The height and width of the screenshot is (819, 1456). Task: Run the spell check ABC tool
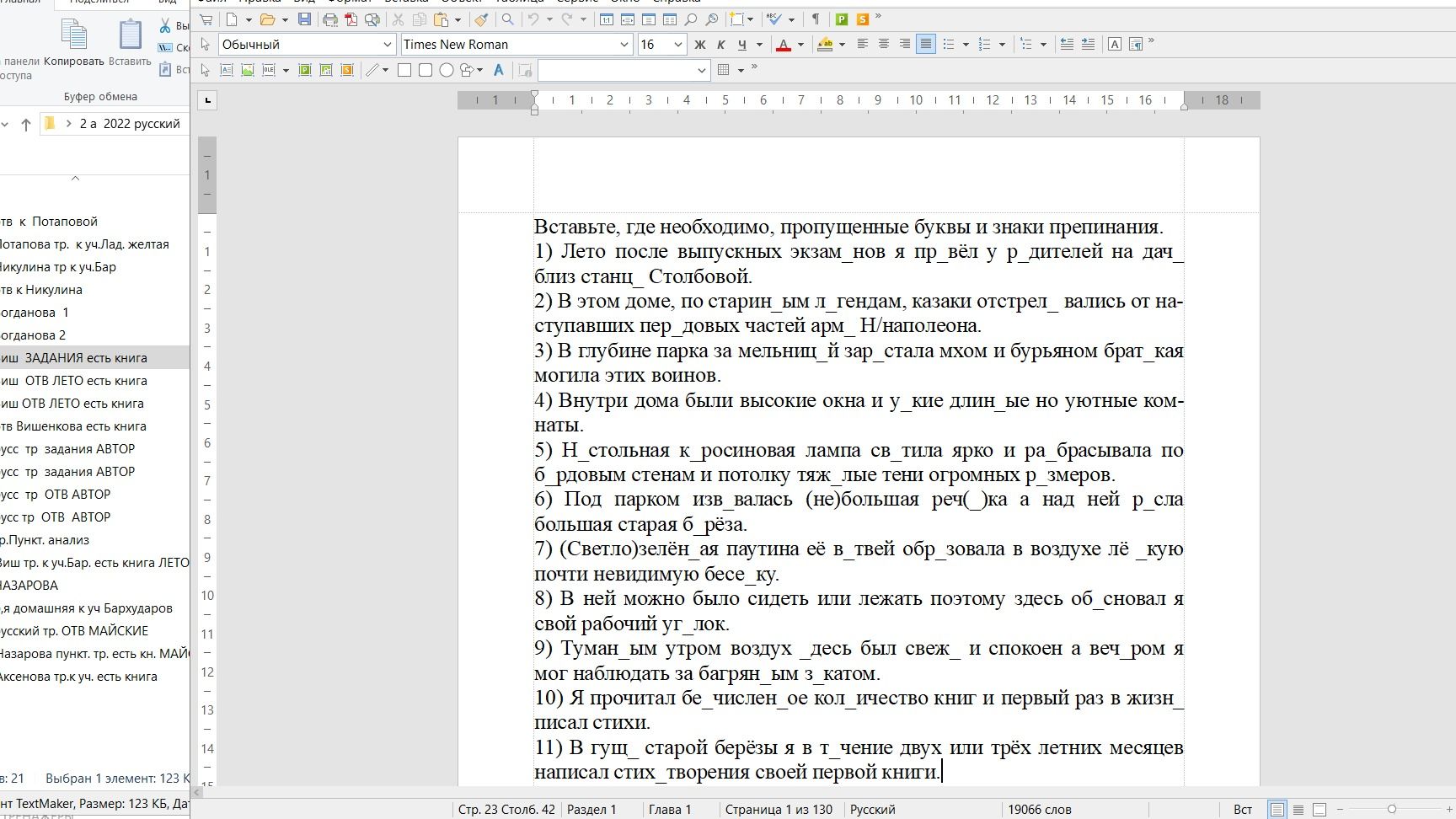[775, 19]
